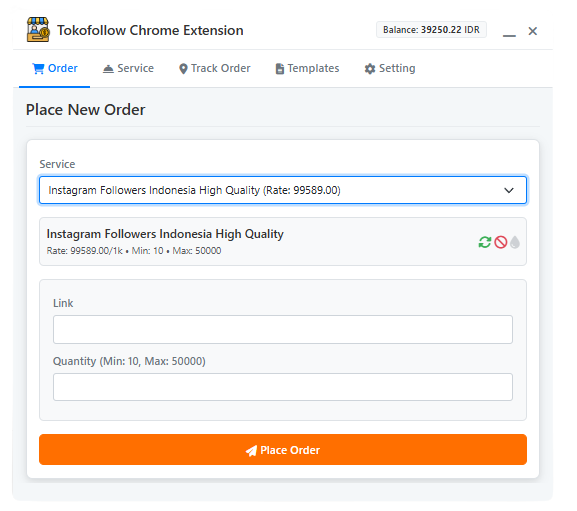
Task: Click the green refill arrows icon
Action: pos(485,242)
